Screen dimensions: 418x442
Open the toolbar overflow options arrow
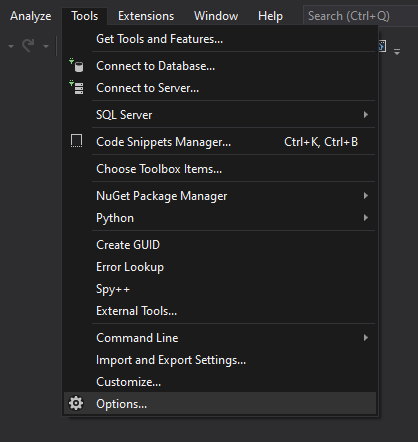point(397,52)
